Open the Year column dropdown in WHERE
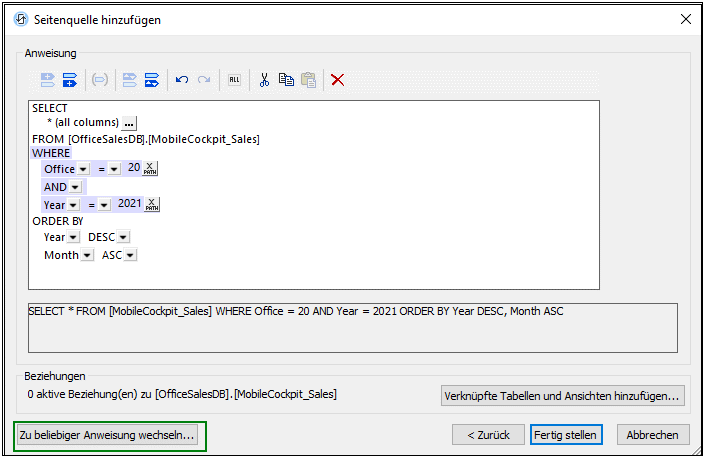The width and height of the screenshot is (705, 458). click(73, 205)
